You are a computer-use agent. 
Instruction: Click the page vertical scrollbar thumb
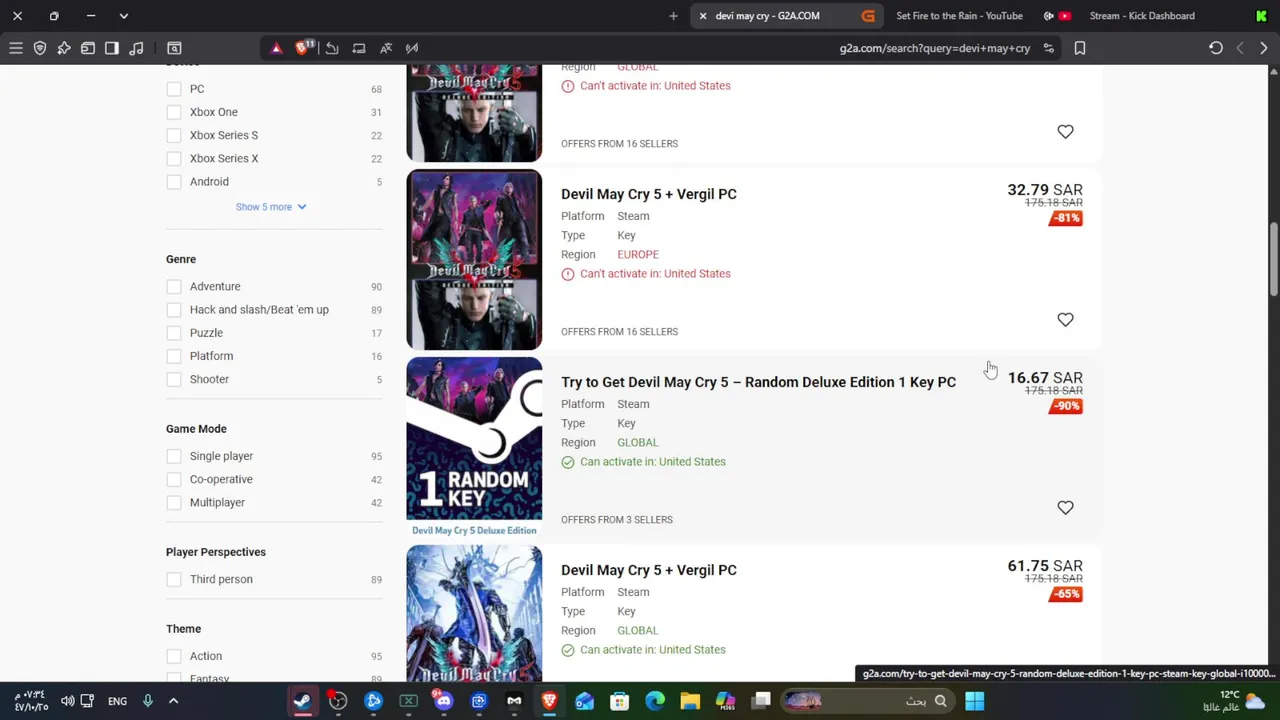pos(1274,258)
